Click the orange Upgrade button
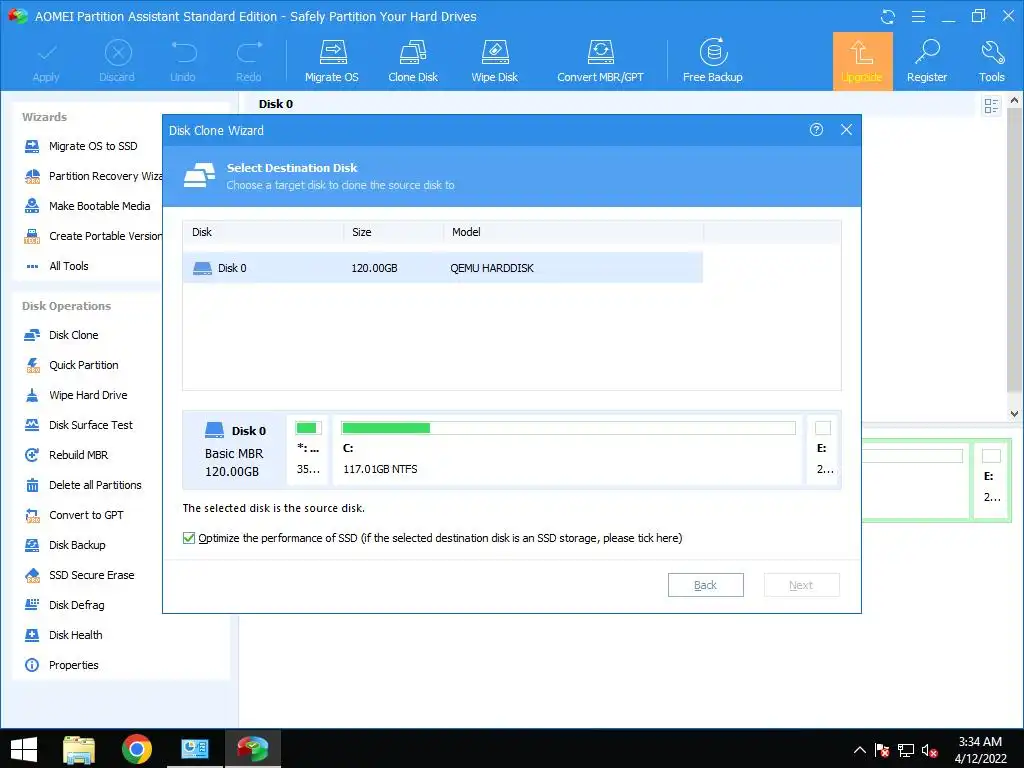 coord(862,61)
